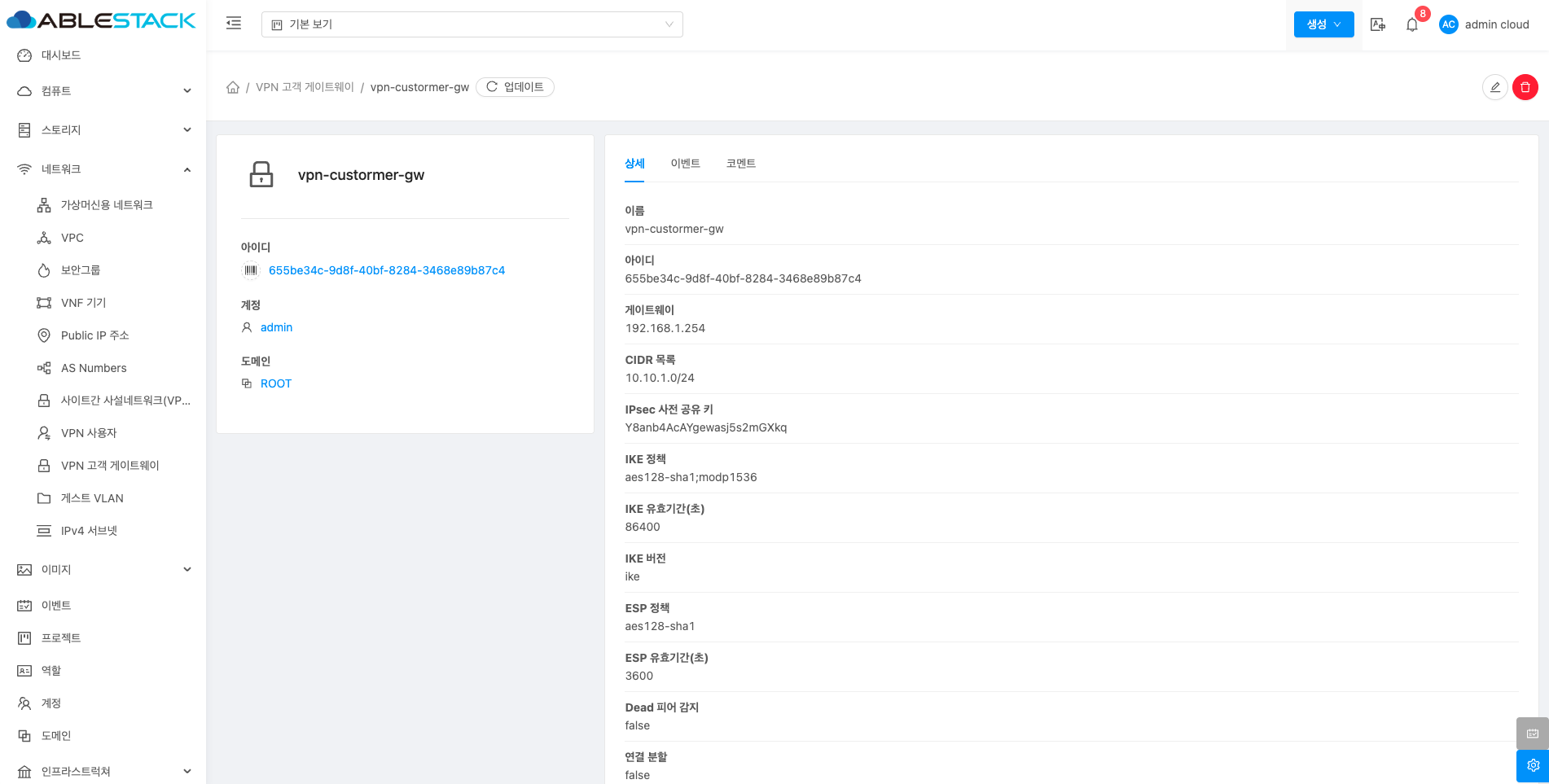
Task: Select Public IP 주소 in sidebar
Action: tap(94, 335)
